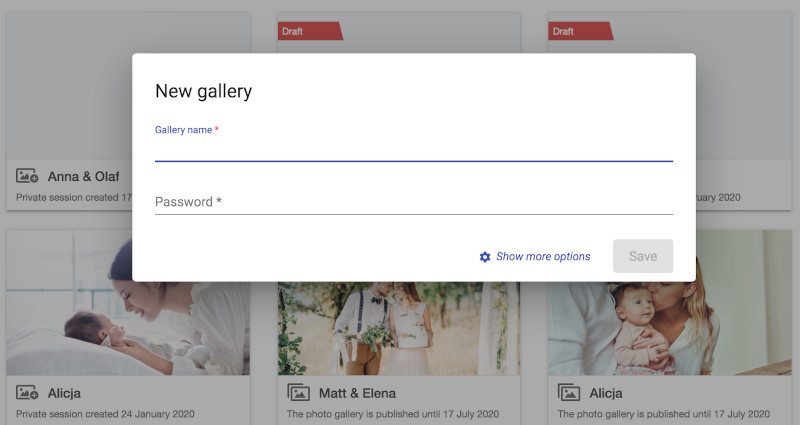
Task: Click the Gallery name input field
Action: 414,150
